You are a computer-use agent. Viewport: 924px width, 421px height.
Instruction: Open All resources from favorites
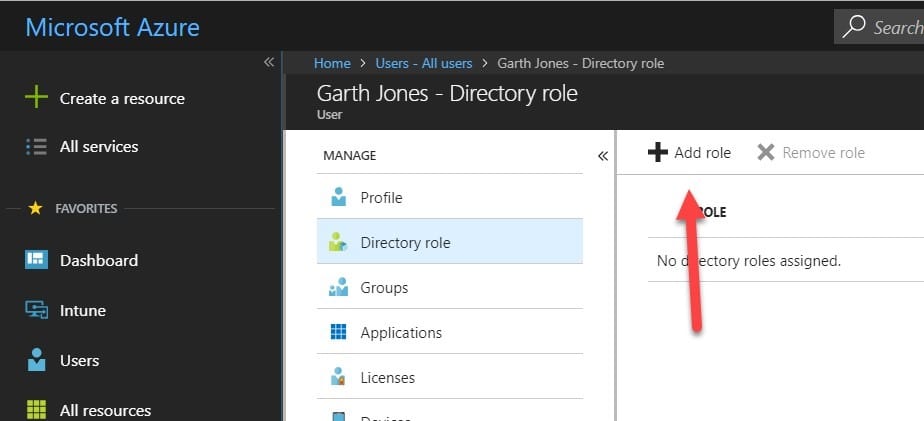pyautogui.click(x=105, y=410)
